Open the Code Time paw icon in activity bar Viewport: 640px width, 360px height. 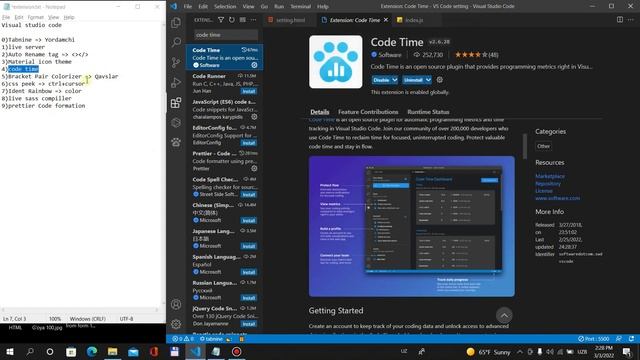pos(176,142)
